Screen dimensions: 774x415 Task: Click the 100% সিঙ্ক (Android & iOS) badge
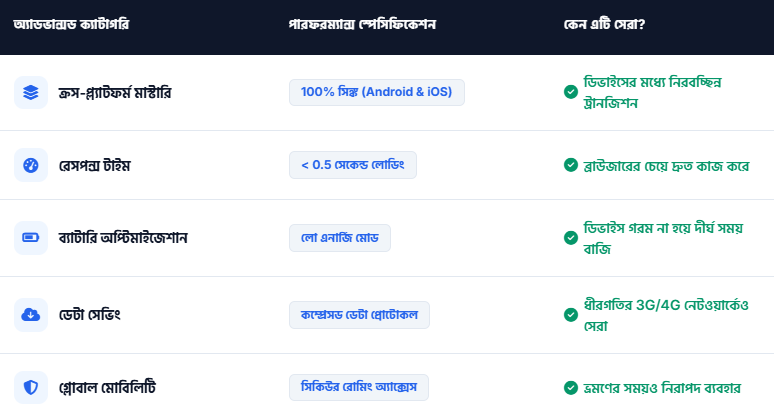click(376, 92)
